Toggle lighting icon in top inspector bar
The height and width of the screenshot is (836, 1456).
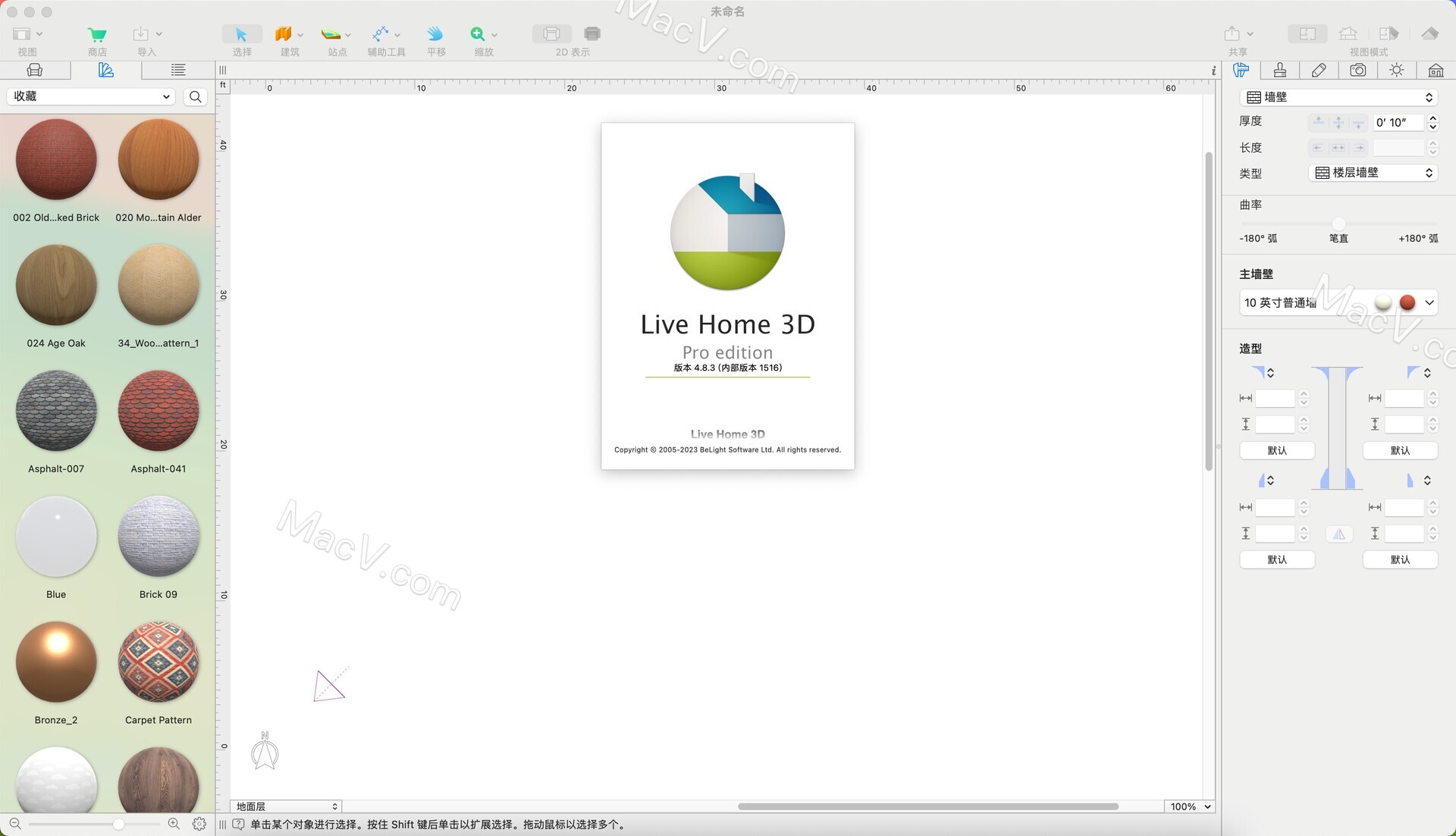click(x=1397, y=69)
